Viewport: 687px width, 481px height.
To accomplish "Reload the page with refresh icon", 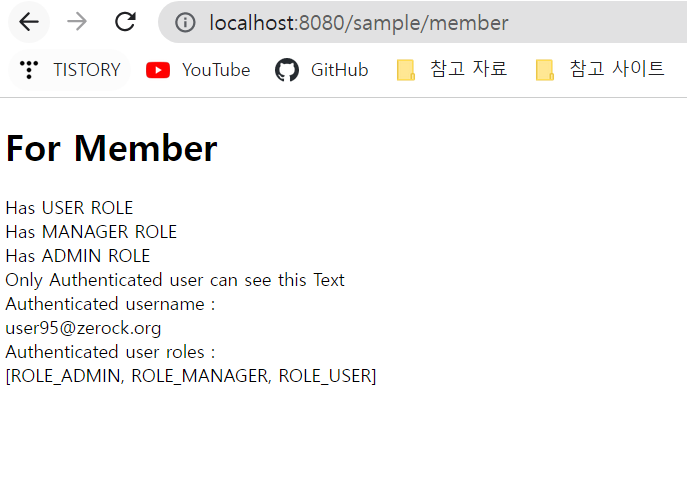I will point(125,22).
